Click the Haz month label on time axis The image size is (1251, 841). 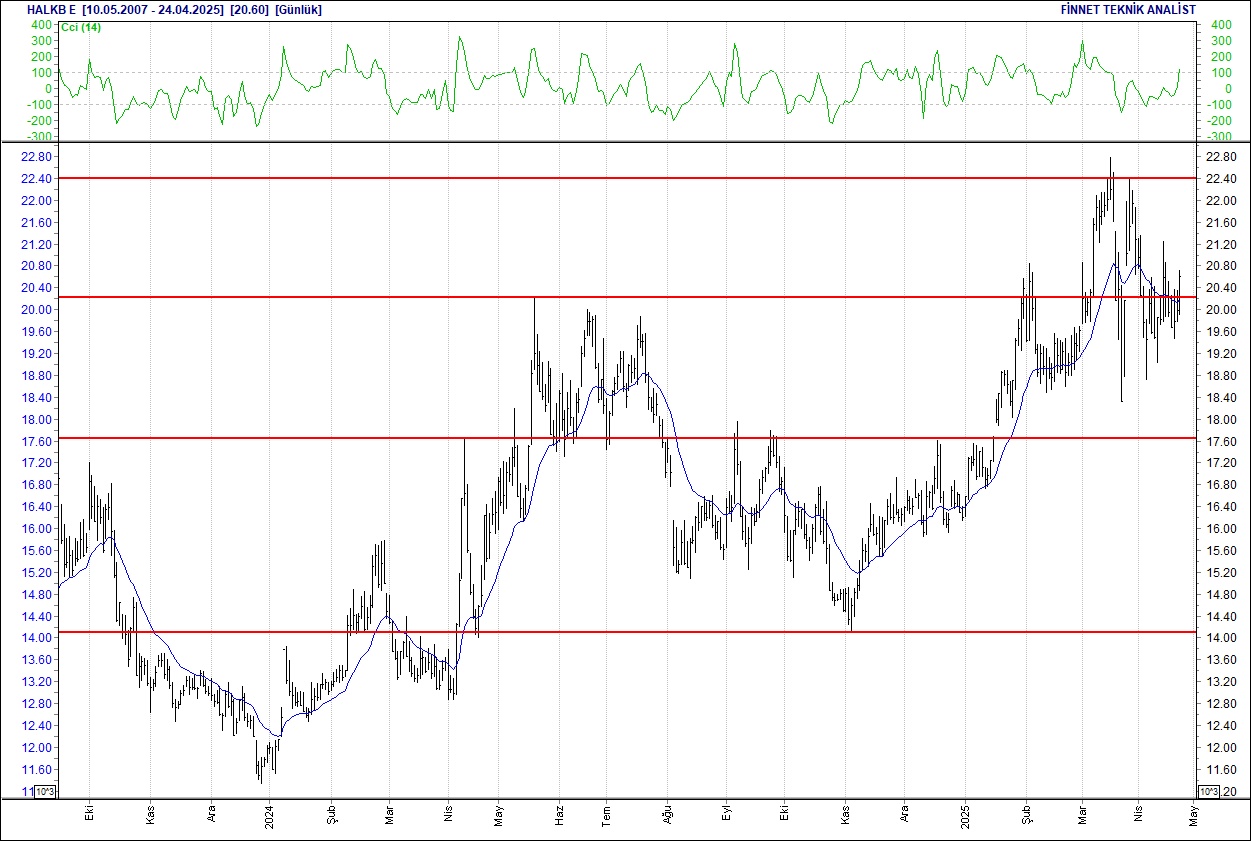[560, 816]
